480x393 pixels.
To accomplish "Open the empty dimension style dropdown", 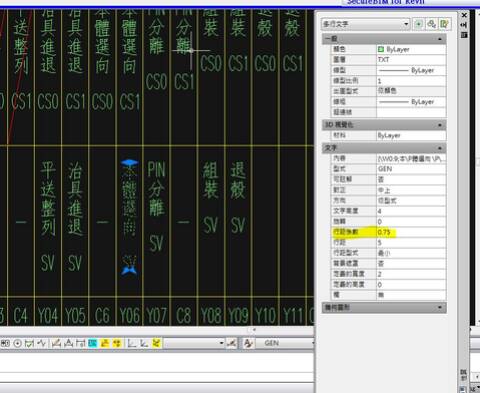I will point(194,343).
